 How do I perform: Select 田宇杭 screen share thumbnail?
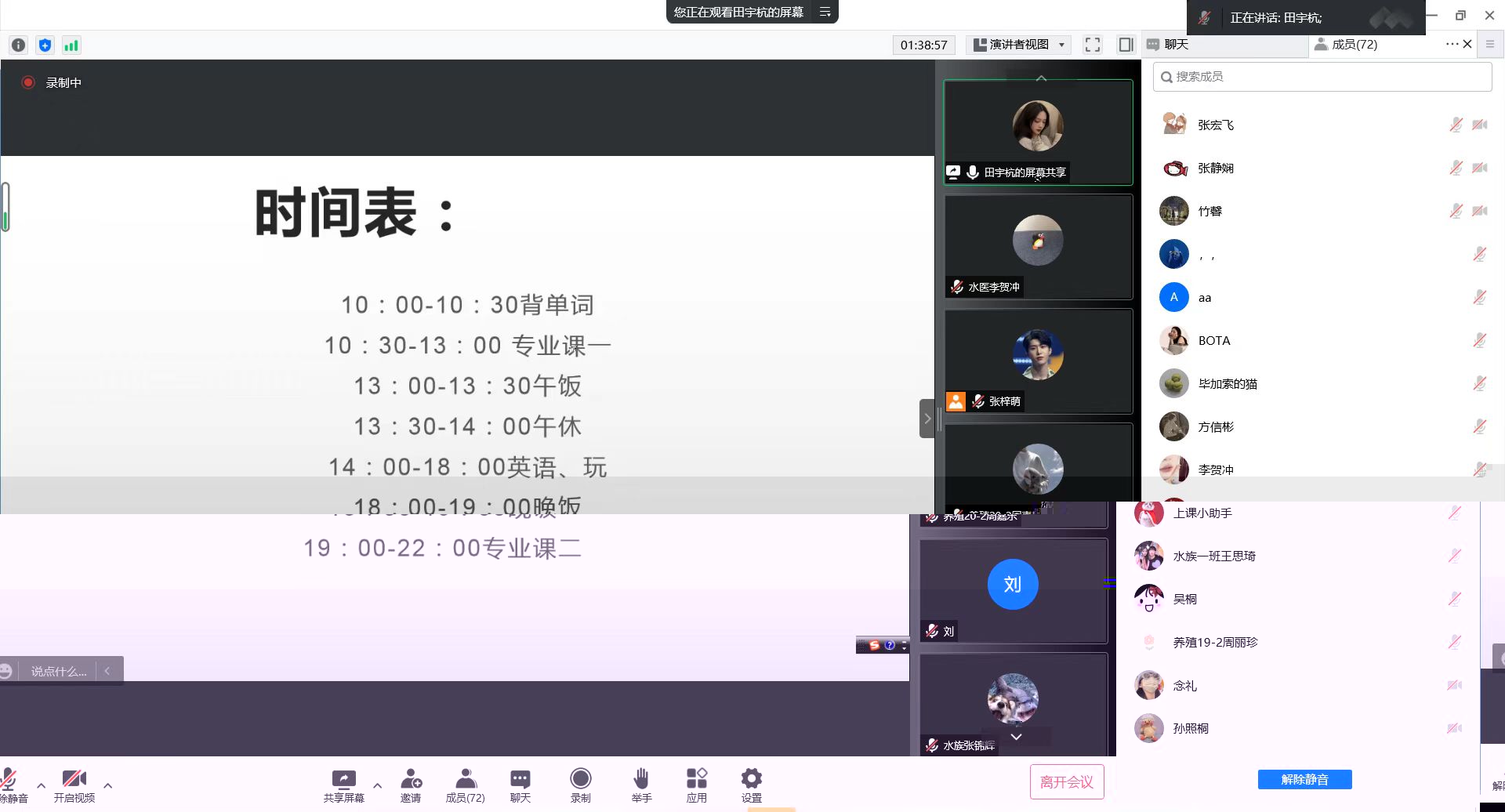1038,132
